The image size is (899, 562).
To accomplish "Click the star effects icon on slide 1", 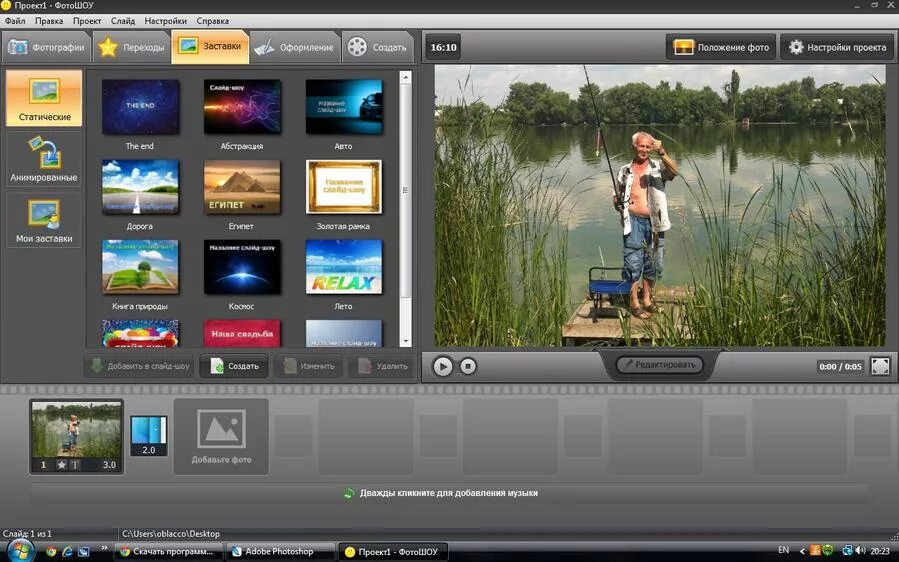I will [61, 465].
